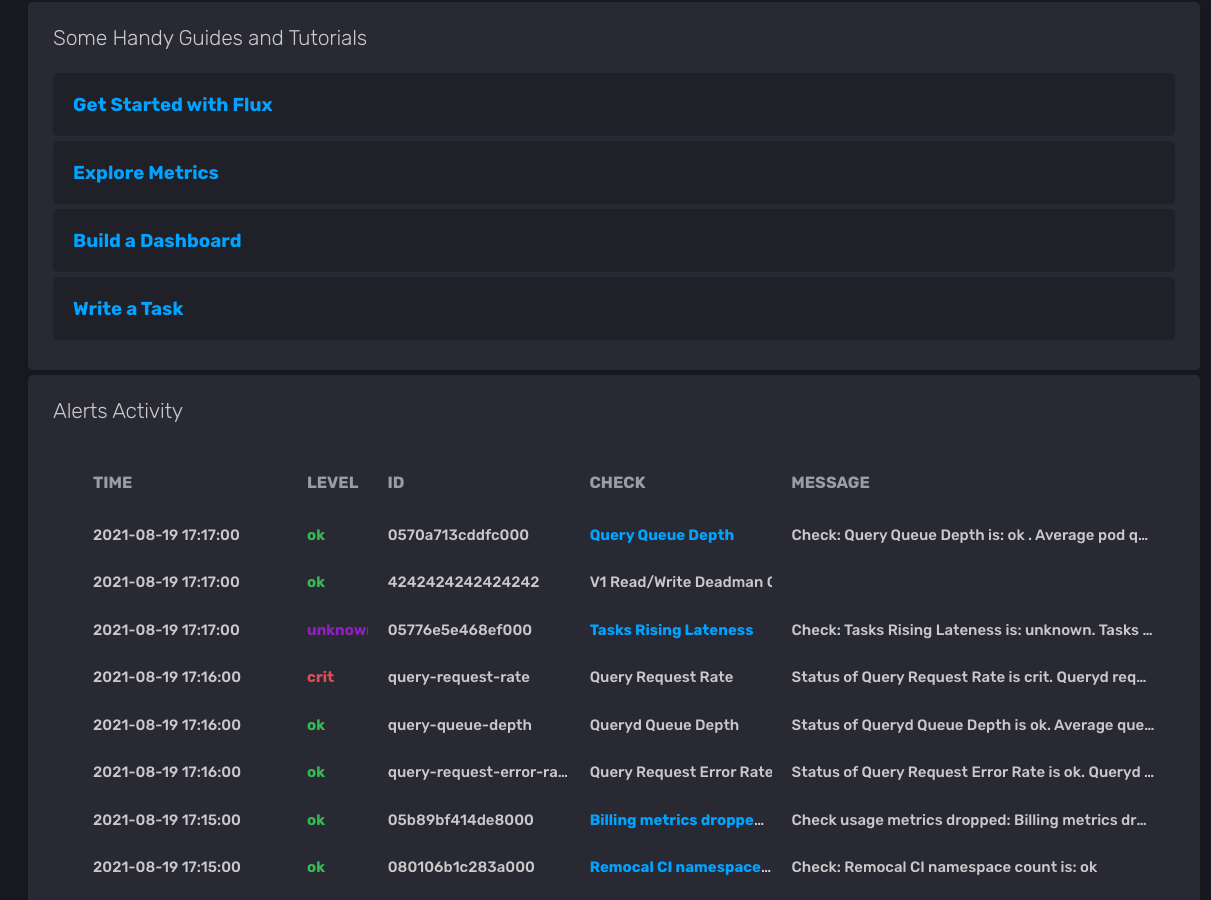Select the Query Request Rate check name

[x=660, y=676]
